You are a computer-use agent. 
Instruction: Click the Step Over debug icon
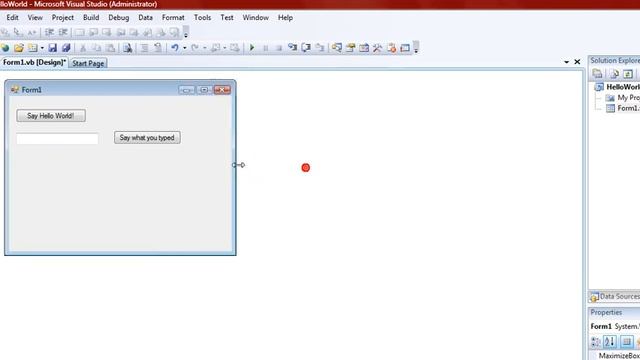point(306,48)
